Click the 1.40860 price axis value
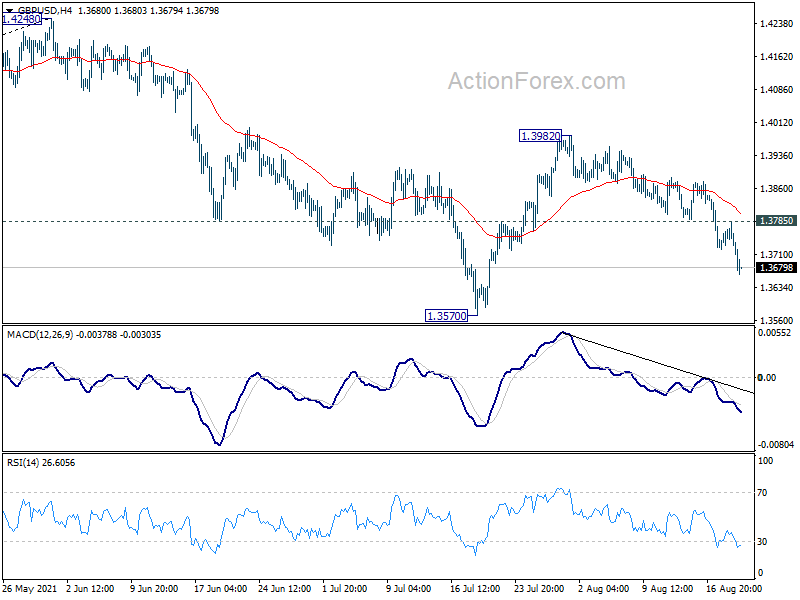Screen dimensions: 800x600 777,89
